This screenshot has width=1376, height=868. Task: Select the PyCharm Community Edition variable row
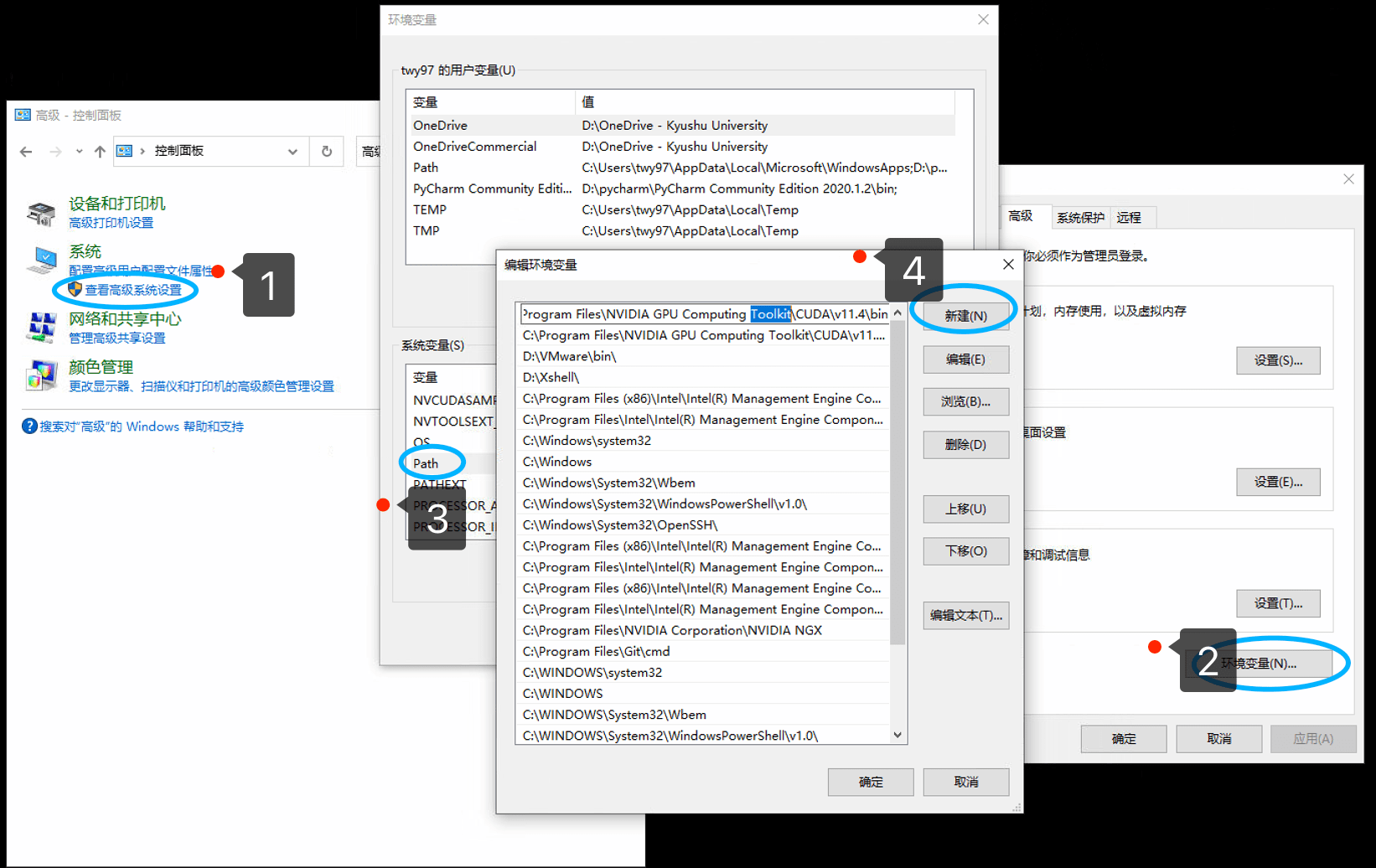680,189
